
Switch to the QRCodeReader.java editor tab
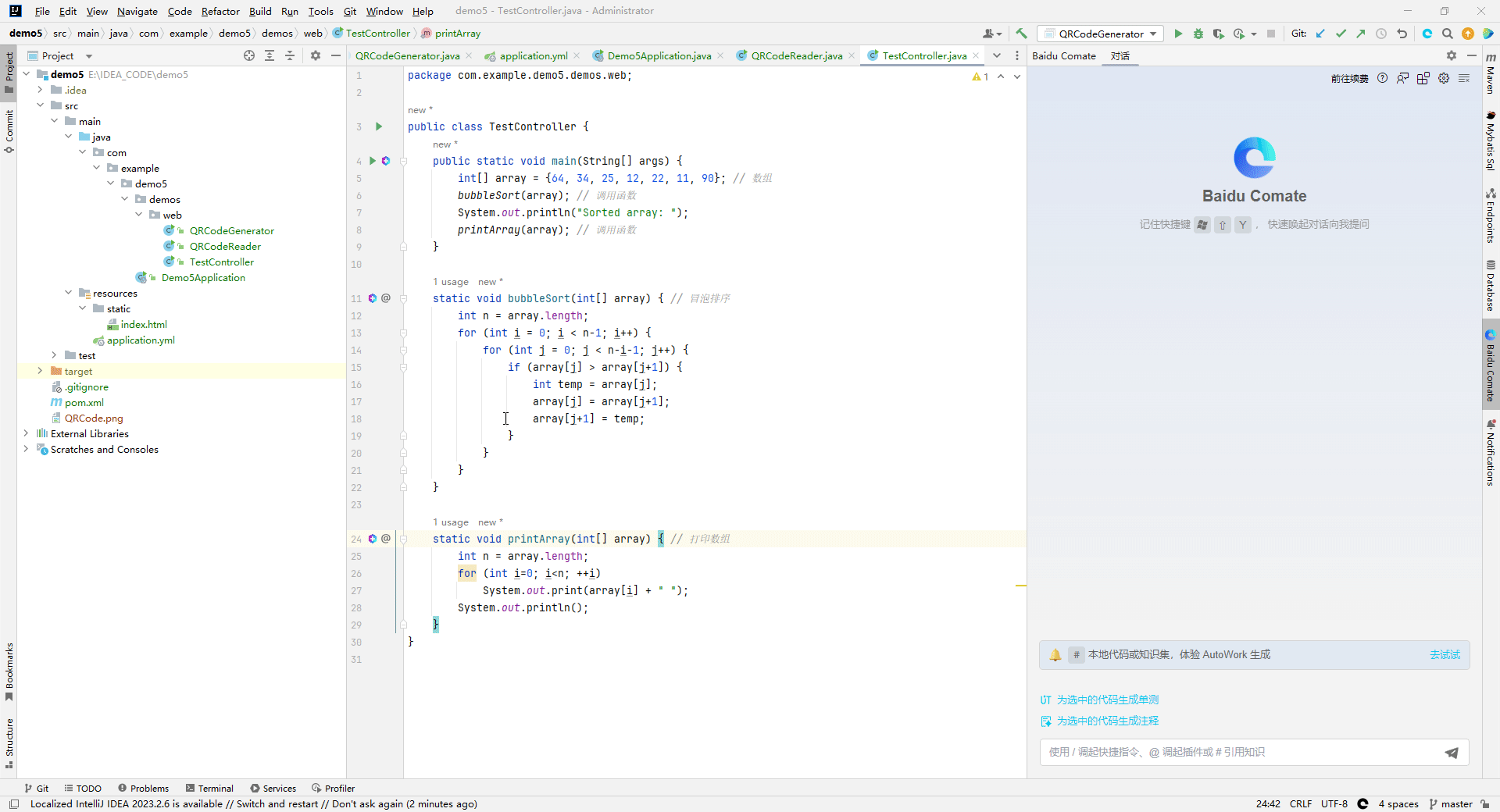(x=796, y=55)
